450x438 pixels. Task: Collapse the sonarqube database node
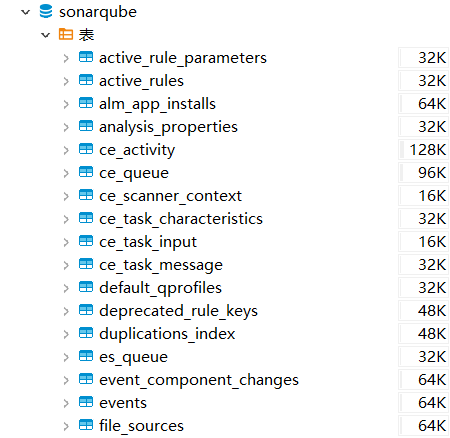[x=25, y=12]
